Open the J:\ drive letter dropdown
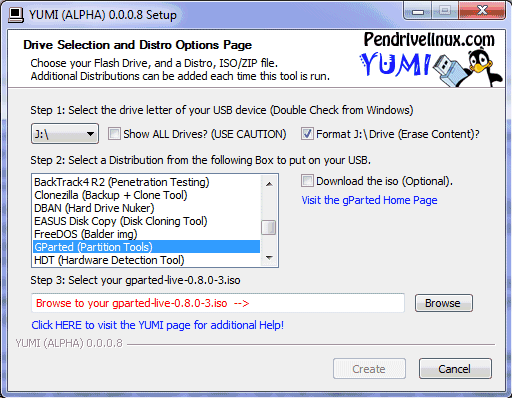512x398 pixels. 65,134
